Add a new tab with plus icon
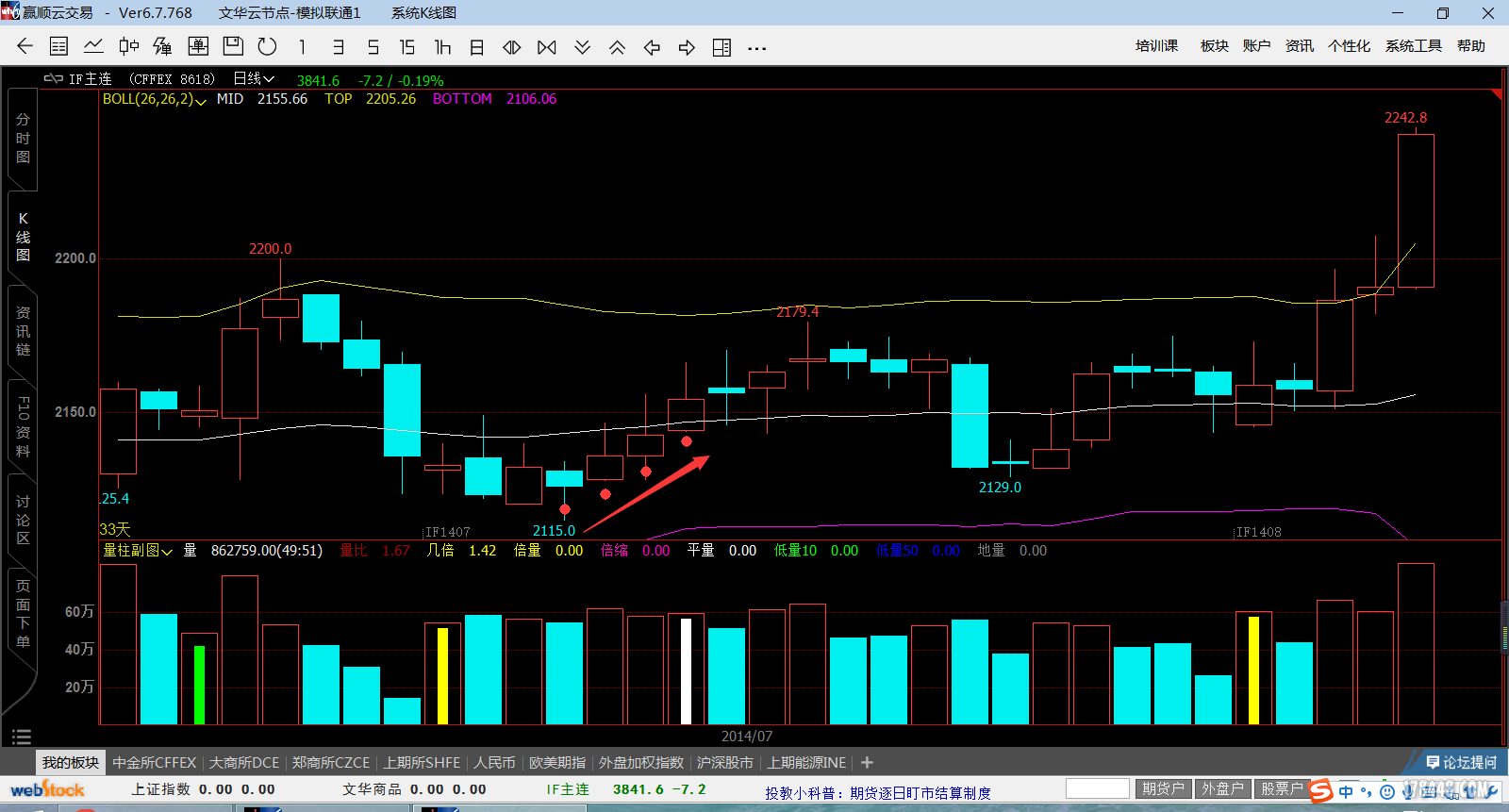Screen dimensions: 1509x812 point(867,762)
